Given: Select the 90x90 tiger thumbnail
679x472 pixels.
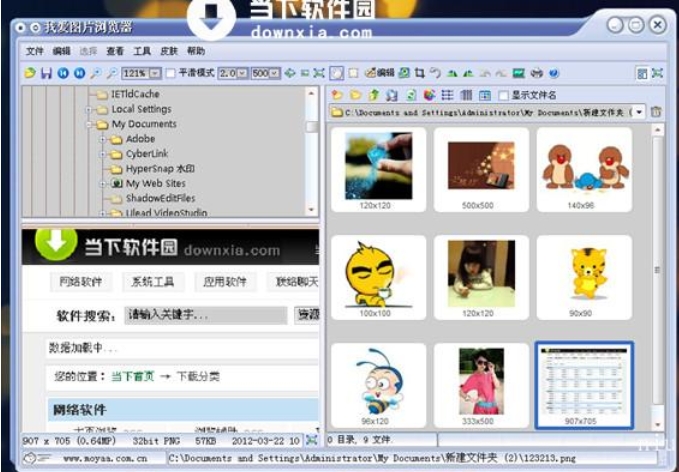Looking at the screenshot, I should 584,278.
